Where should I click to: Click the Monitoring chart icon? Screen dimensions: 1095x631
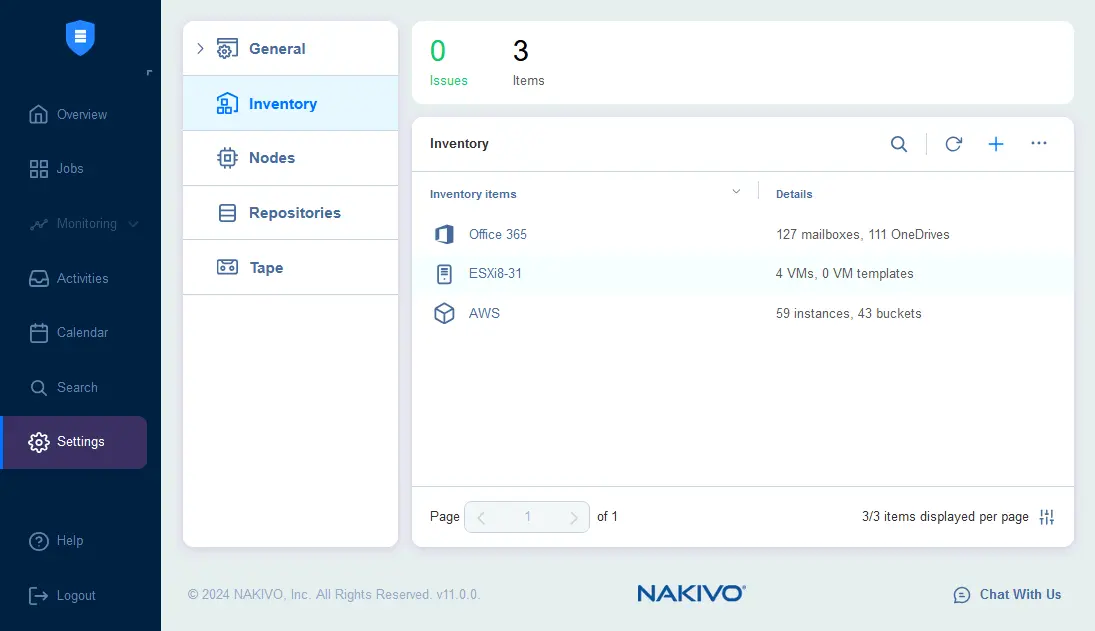coord(38,224)
